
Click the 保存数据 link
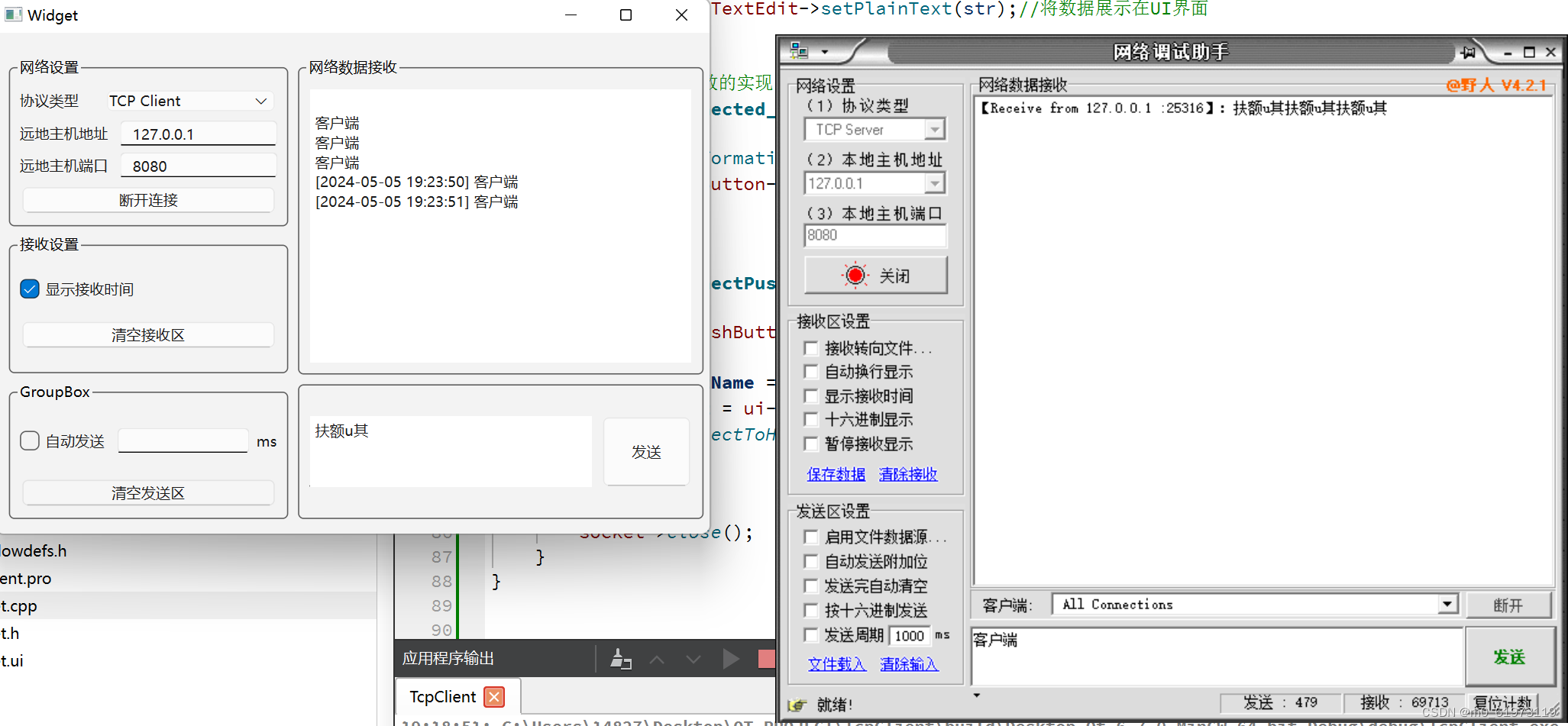pos(836,474)
